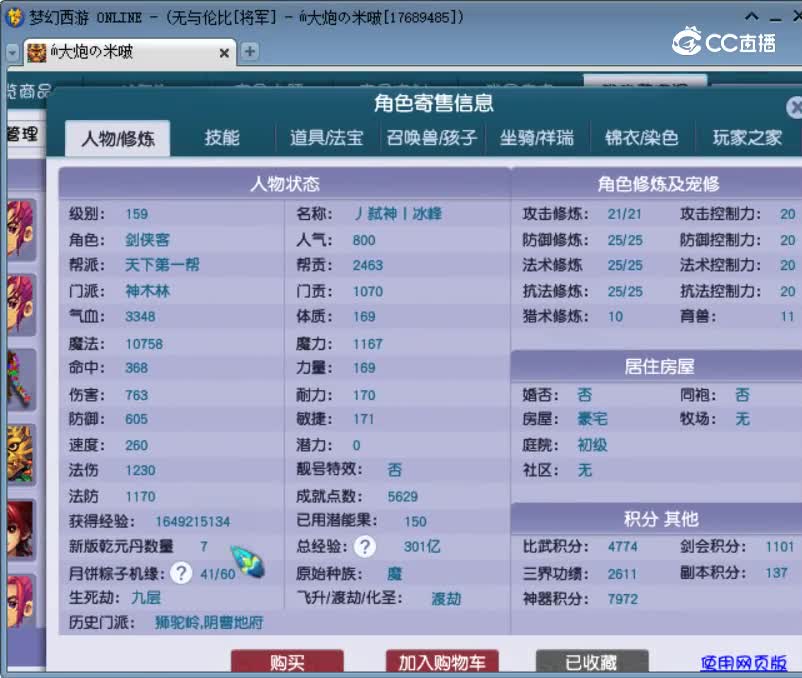
Task: Click the level value 159
Action: click(137, 214)
